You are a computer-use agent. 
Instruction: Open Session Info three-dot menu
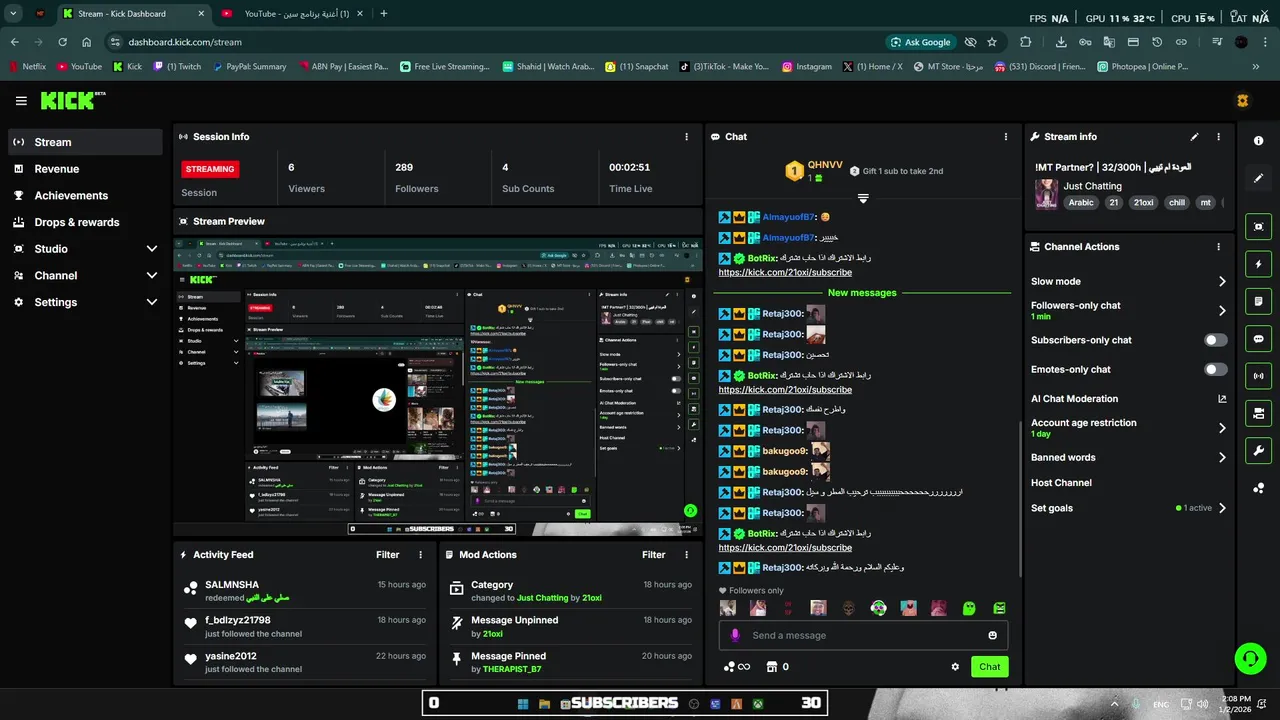click(686, 137)
